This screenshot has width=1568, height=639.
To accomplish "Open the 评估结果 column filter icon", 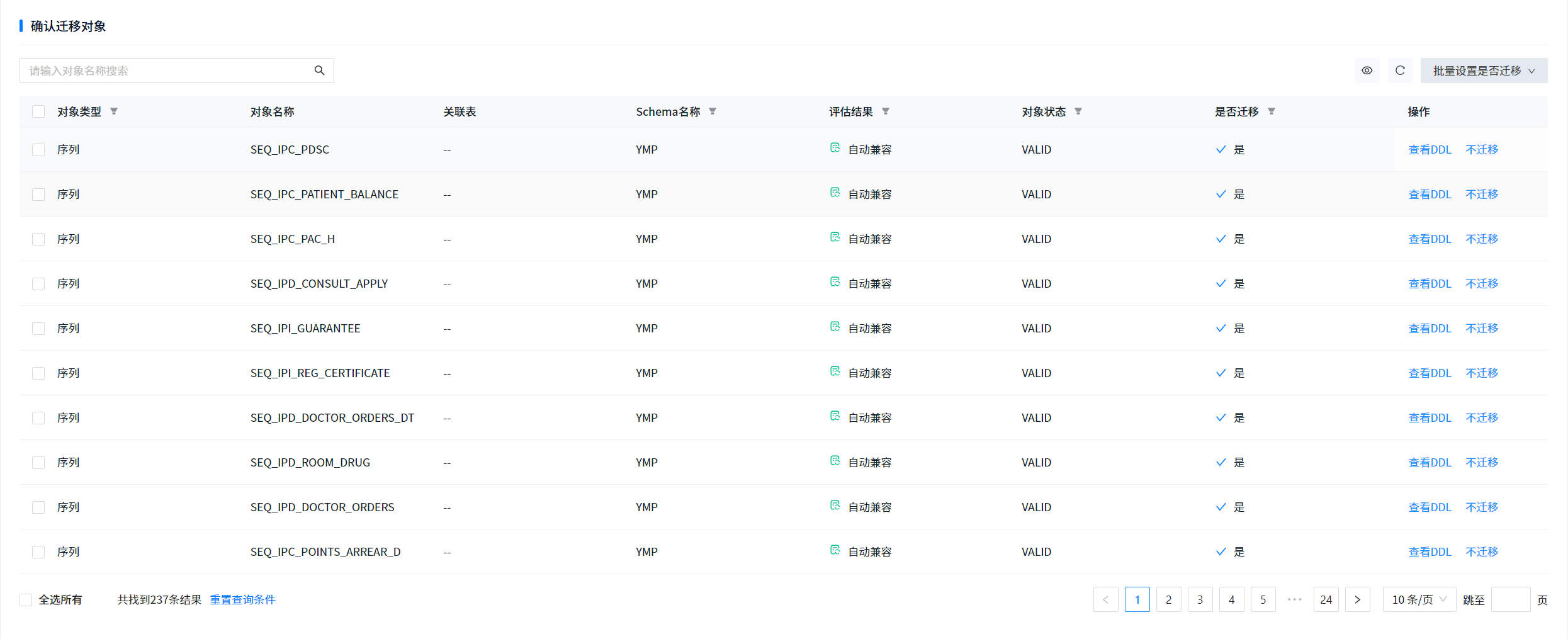I will pyautogui.click(x=886, y=111).
